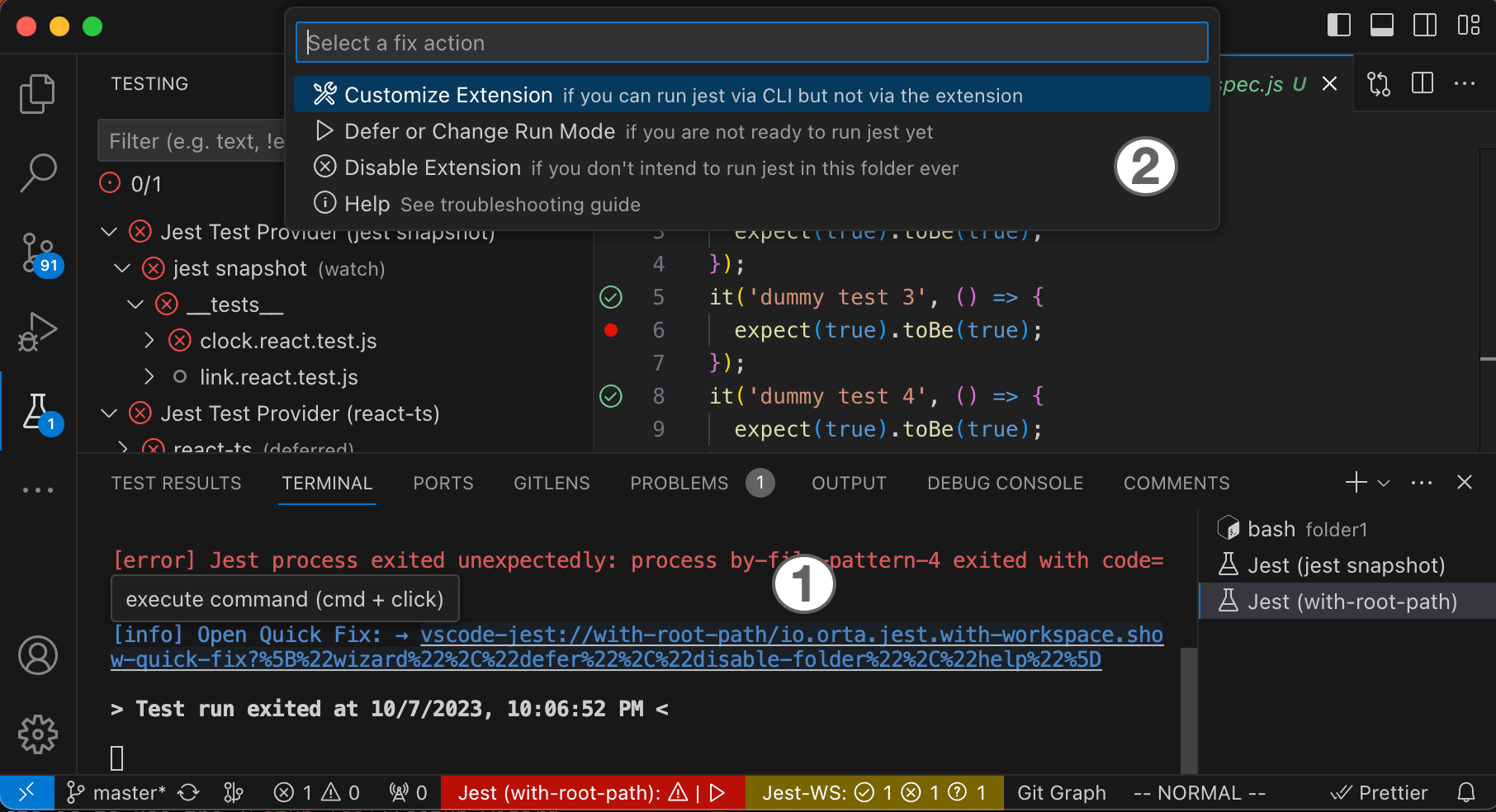Select link.react.test.js in test tree

pyautogui.click(x=279, y=377)
